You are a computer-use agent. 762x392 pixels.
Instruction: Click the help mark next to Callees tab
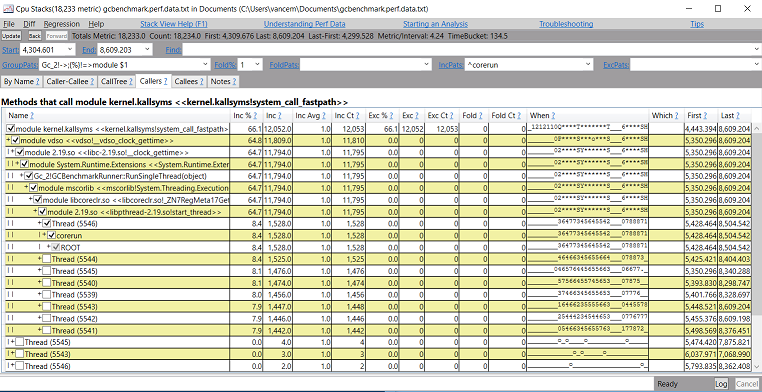[202, 82]
